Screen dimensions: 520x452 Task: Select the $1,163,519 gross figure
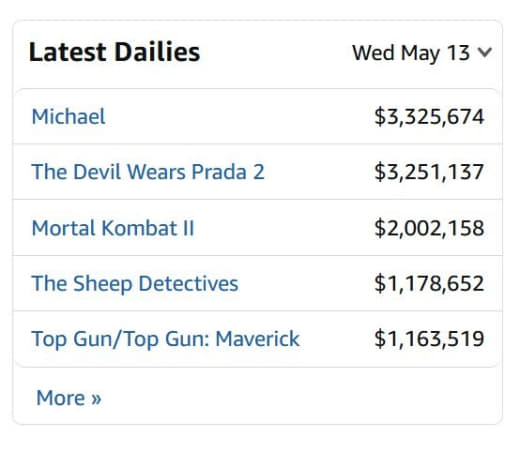[429, 339]
